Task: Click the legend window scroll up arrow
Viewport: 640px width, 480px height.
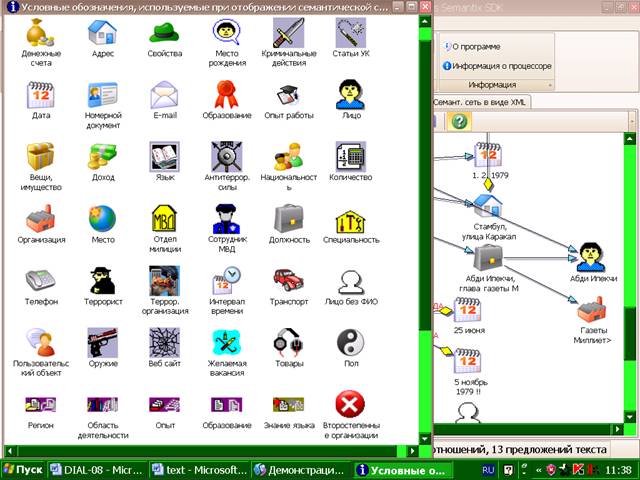Action: tap(425, 20)
